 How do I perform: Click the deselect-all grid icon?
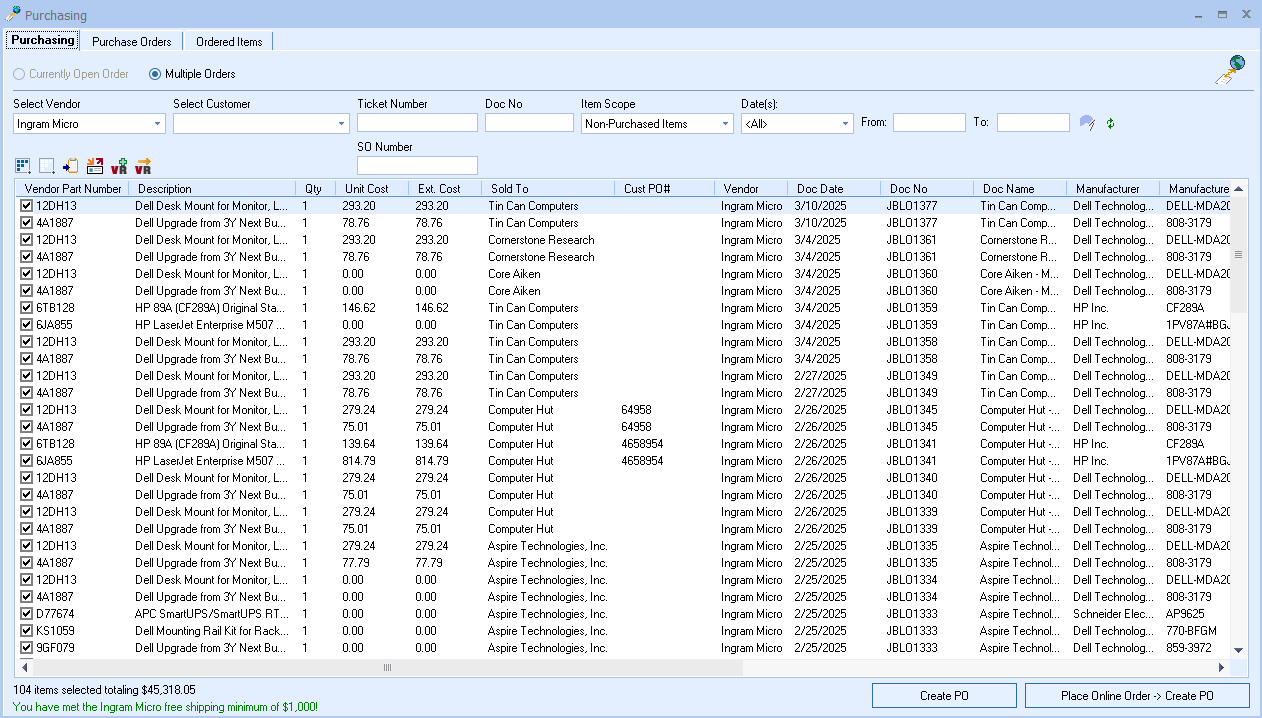point(47,166)
